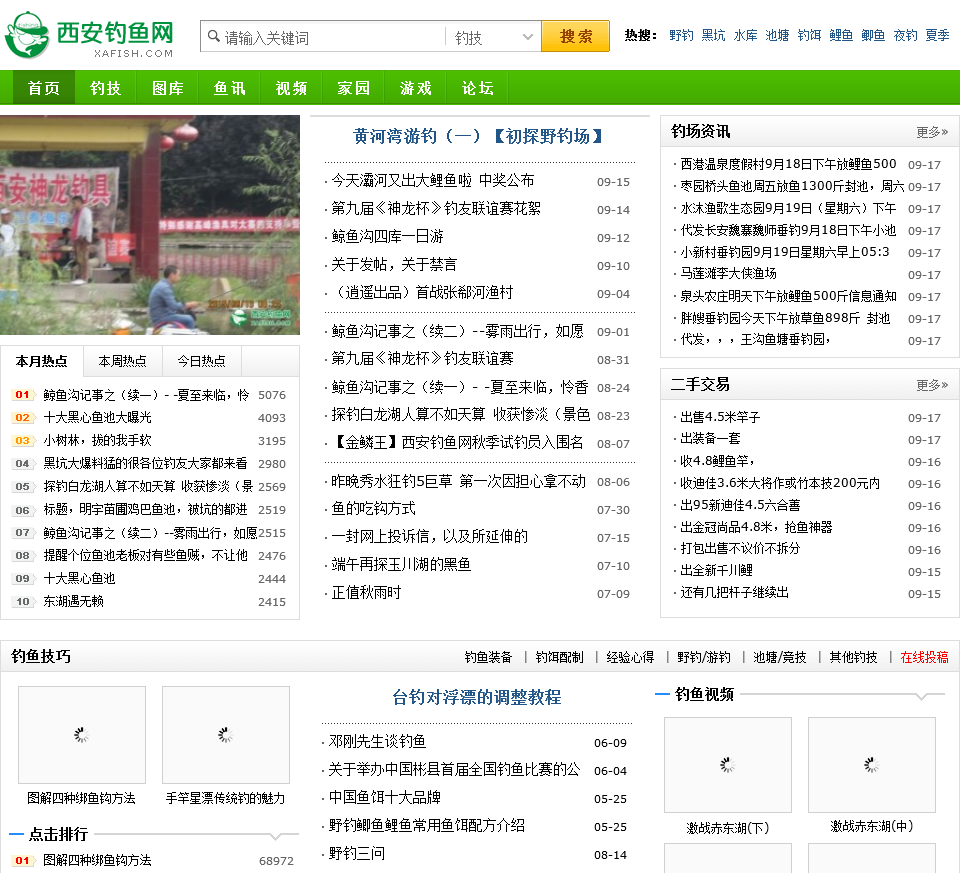Screen dimensions: 960x873
Task: Click the 西安神龙钓具 featured photo
Action: [149, 225]
